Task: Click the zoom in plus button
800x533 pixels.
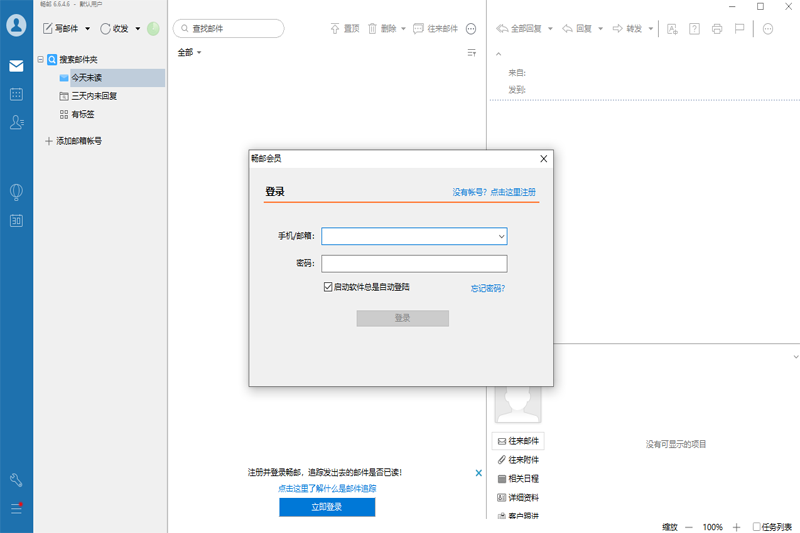Action: [x=737, y=526]
